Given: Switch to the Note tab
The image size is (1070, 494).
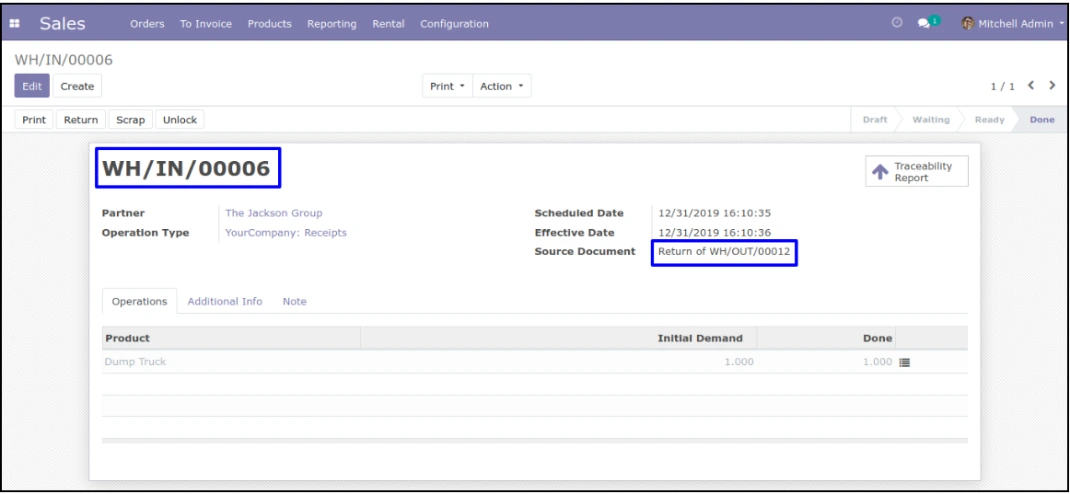Looking at the screenshot, I should click(x=294, y=302).
